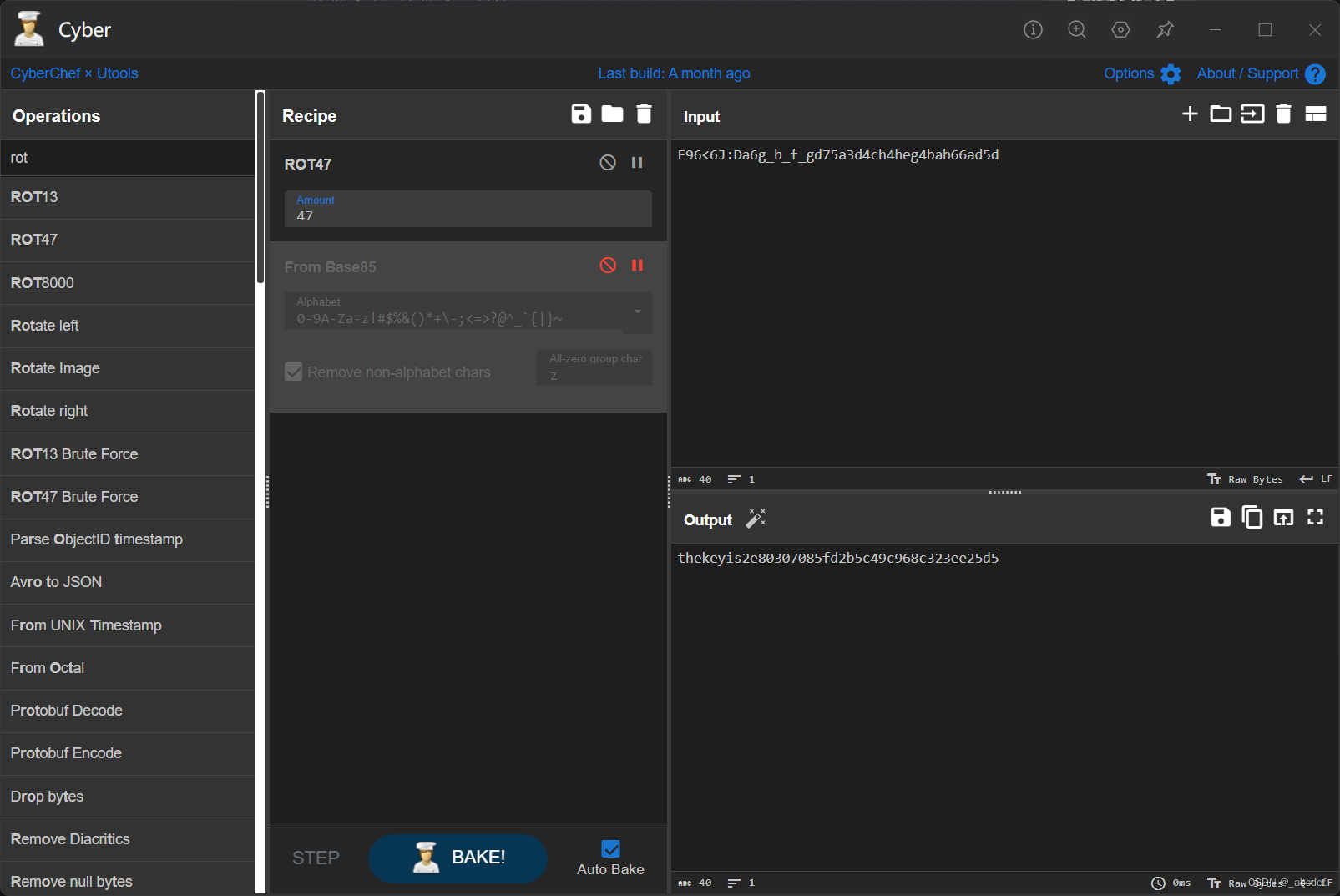Reset pane layout icon
The width and height of the screenshot is (1340, 896).
click(1316, 114)
